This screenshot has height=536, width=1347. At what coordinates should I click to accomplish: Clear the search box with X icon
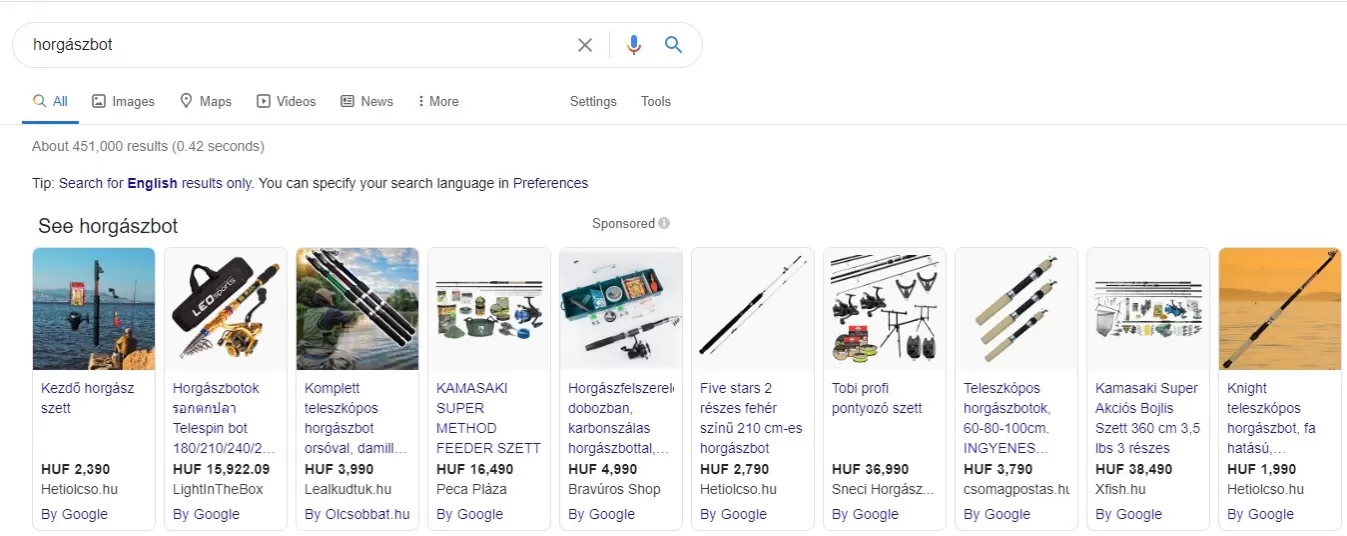click(585, 45)
